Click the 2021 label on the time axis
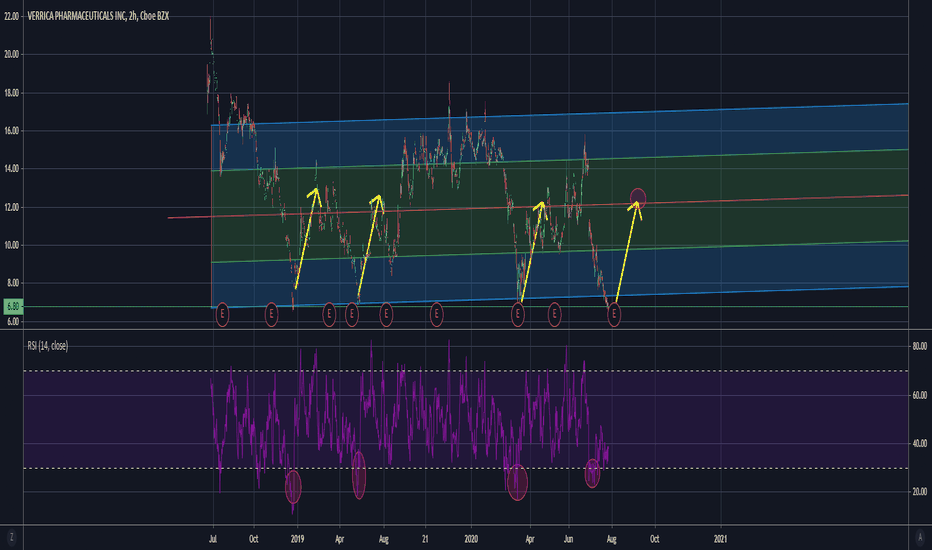 tap(720, 539)
